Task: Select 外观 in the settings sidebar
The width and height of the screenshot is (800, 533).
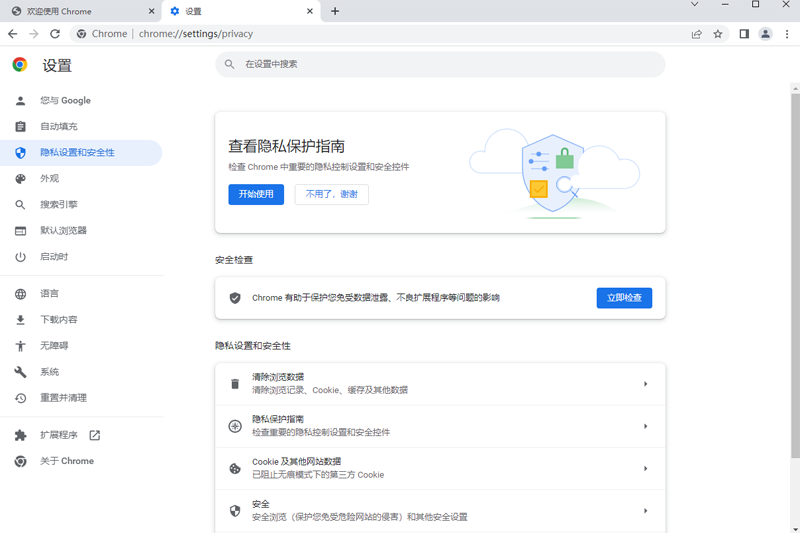Action: point(49,179)
